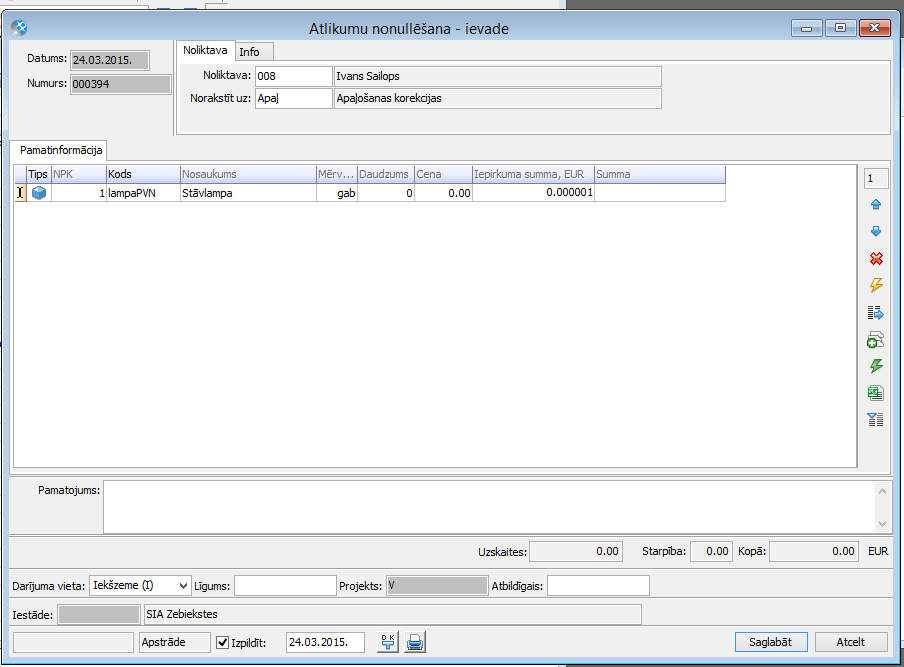
Task: Click the blue move-row-up arrow icon
Action: tap(876, 205)
